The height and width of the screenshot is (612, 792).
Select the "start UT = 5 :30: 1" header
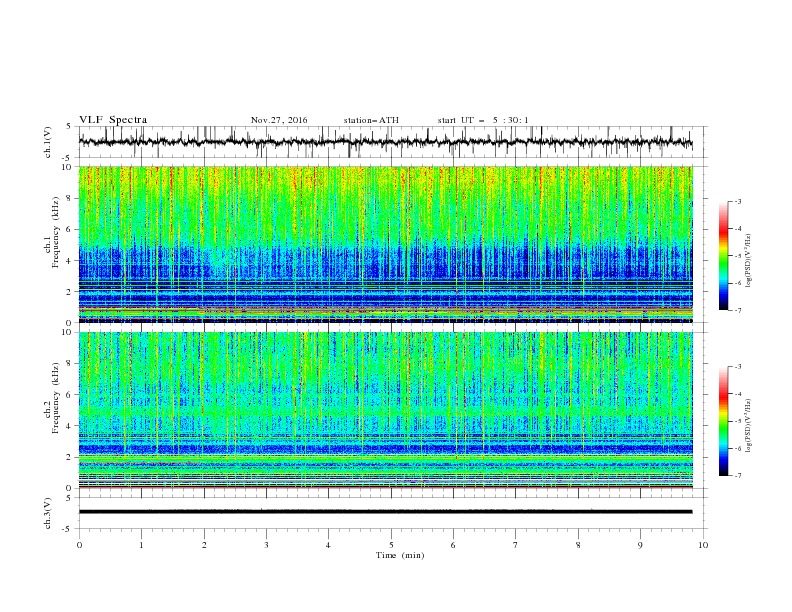coord(483,120)
